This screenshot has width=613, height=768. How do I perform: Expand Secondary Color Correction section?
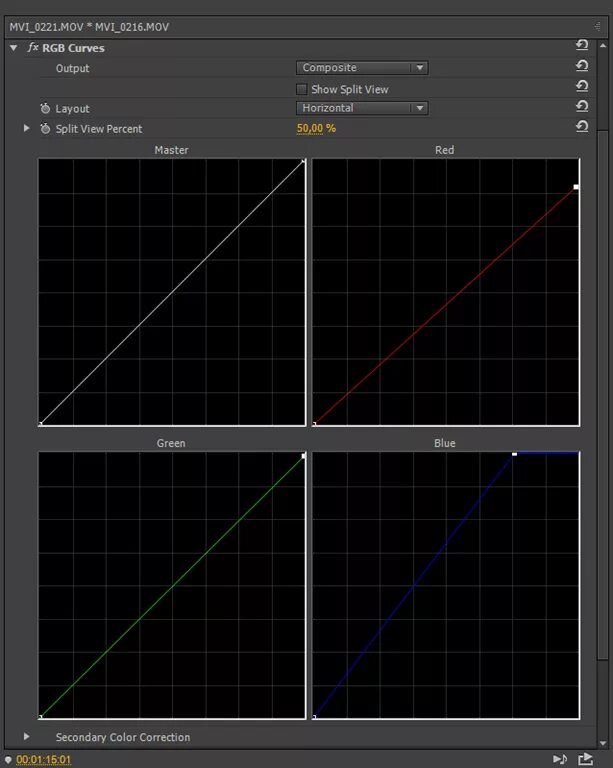pyautogui.click(x=26, y=737)
